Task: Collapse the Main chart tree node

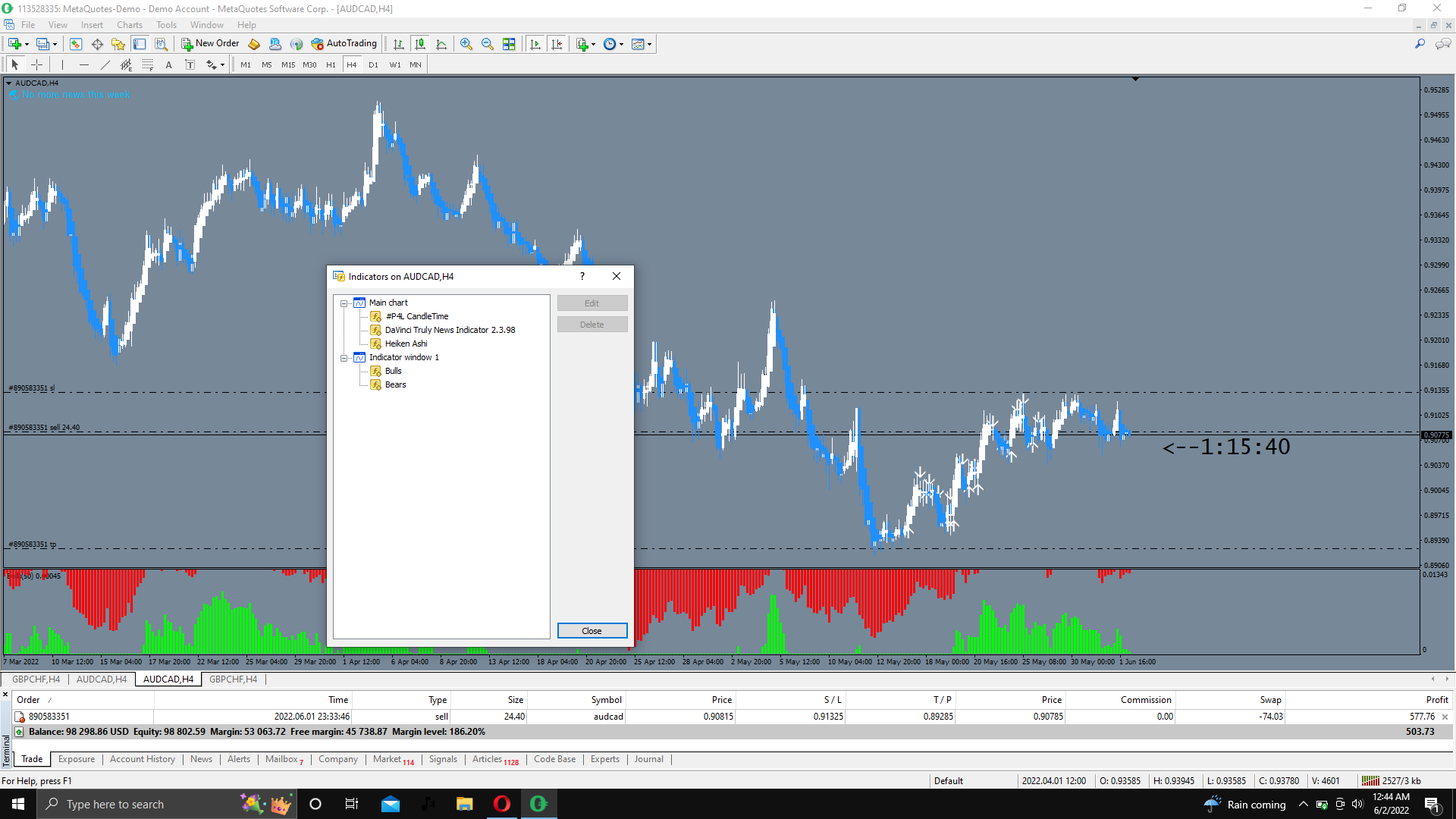Action: pyautogui.click(x=344, y=303)
